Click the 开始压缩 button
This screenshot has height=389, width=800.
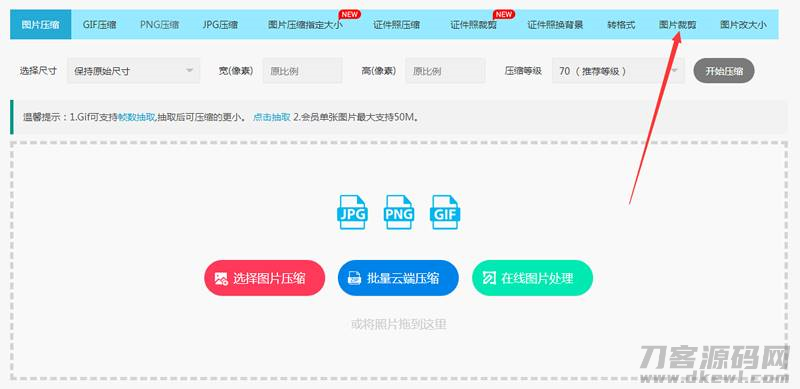point(723,71)
